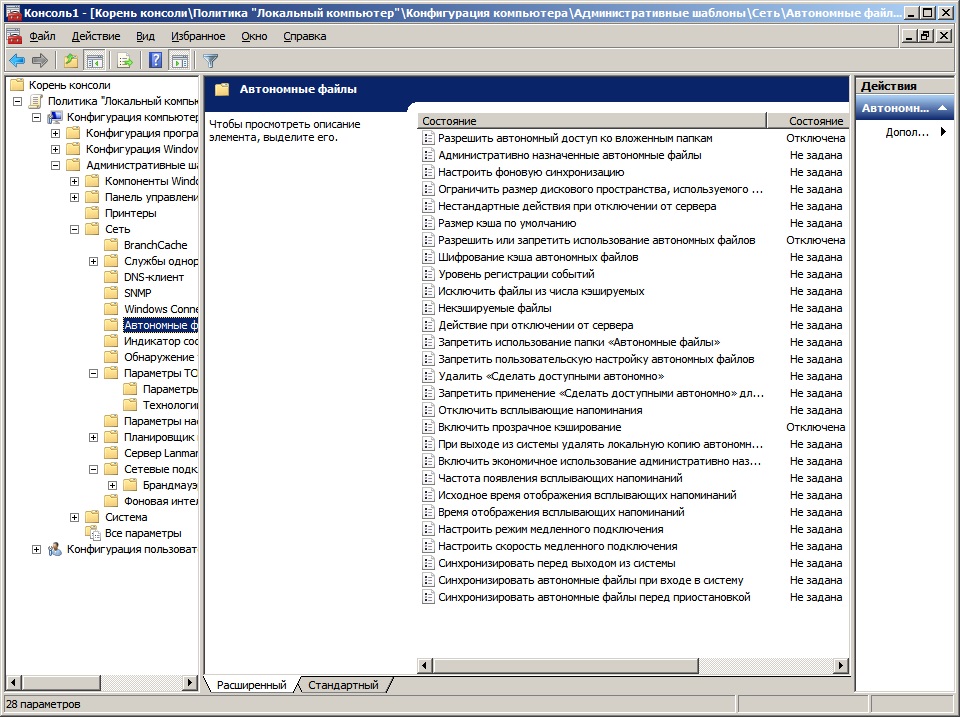960x717 pixels.
Task: Expand the Компоненты Windows tree node
Action: (74, 181)
